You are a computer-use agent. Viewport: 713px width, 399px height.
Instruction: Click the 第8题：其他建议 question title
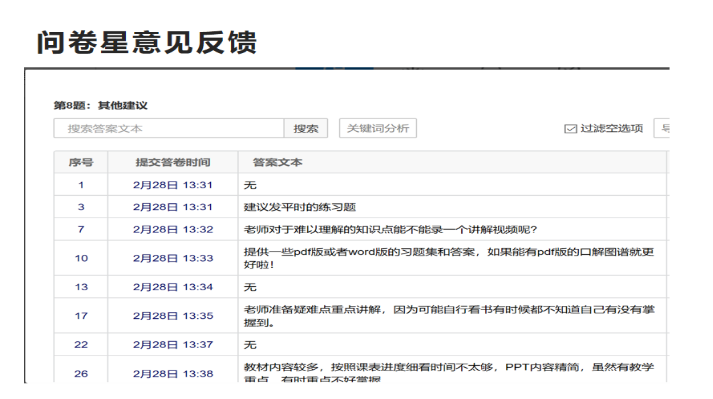click(100, 106)
